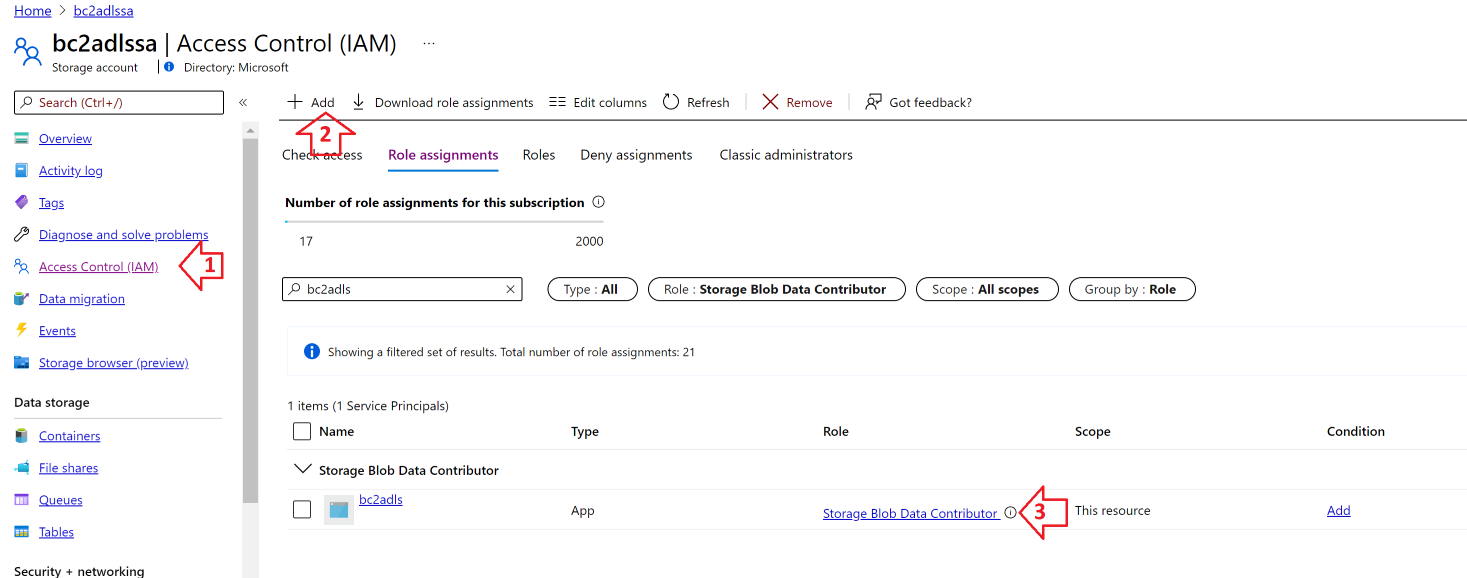Viewport: 1467px width, 578px height.
Task: Open the Group by : Role filter
Action: pos(1132,289)
